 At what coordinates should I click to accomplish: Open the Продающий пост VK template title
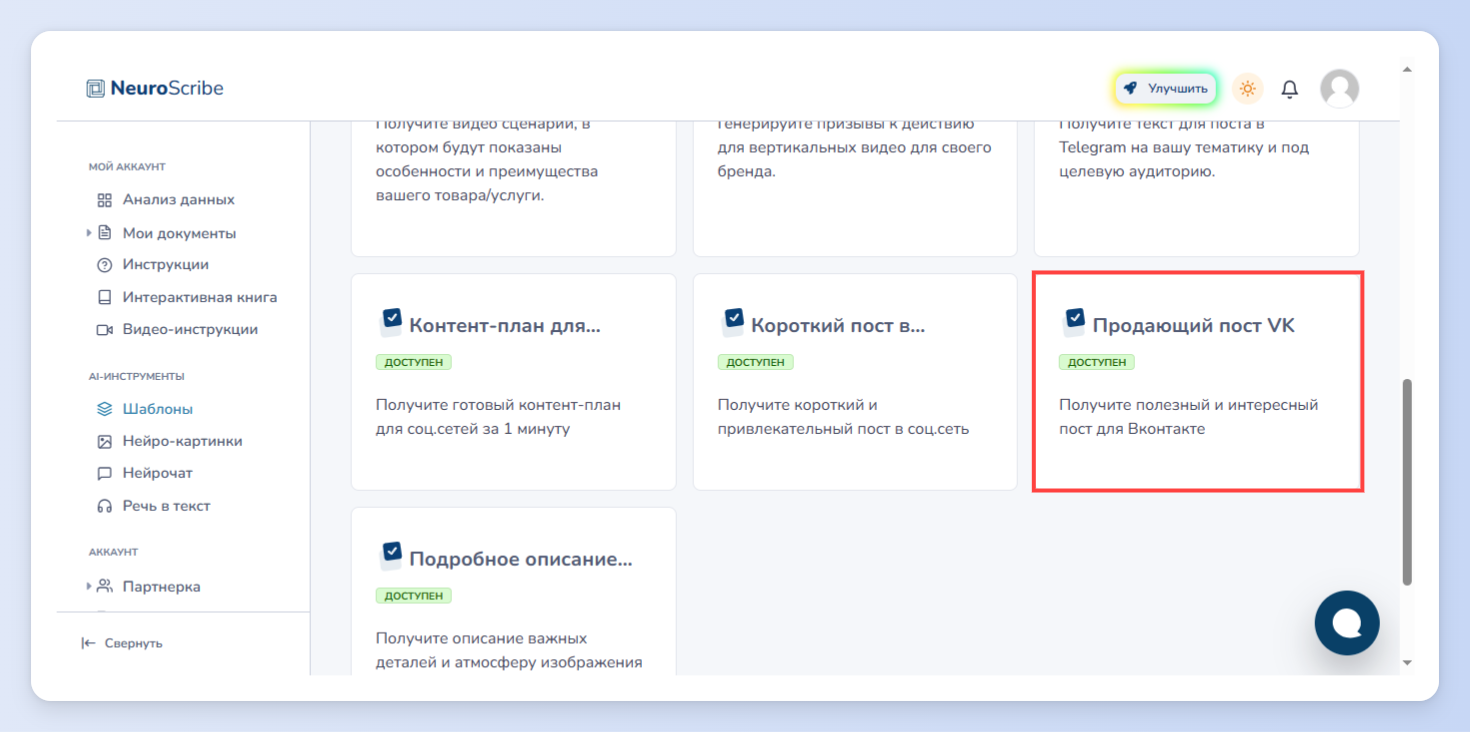tap(1194, 325)
